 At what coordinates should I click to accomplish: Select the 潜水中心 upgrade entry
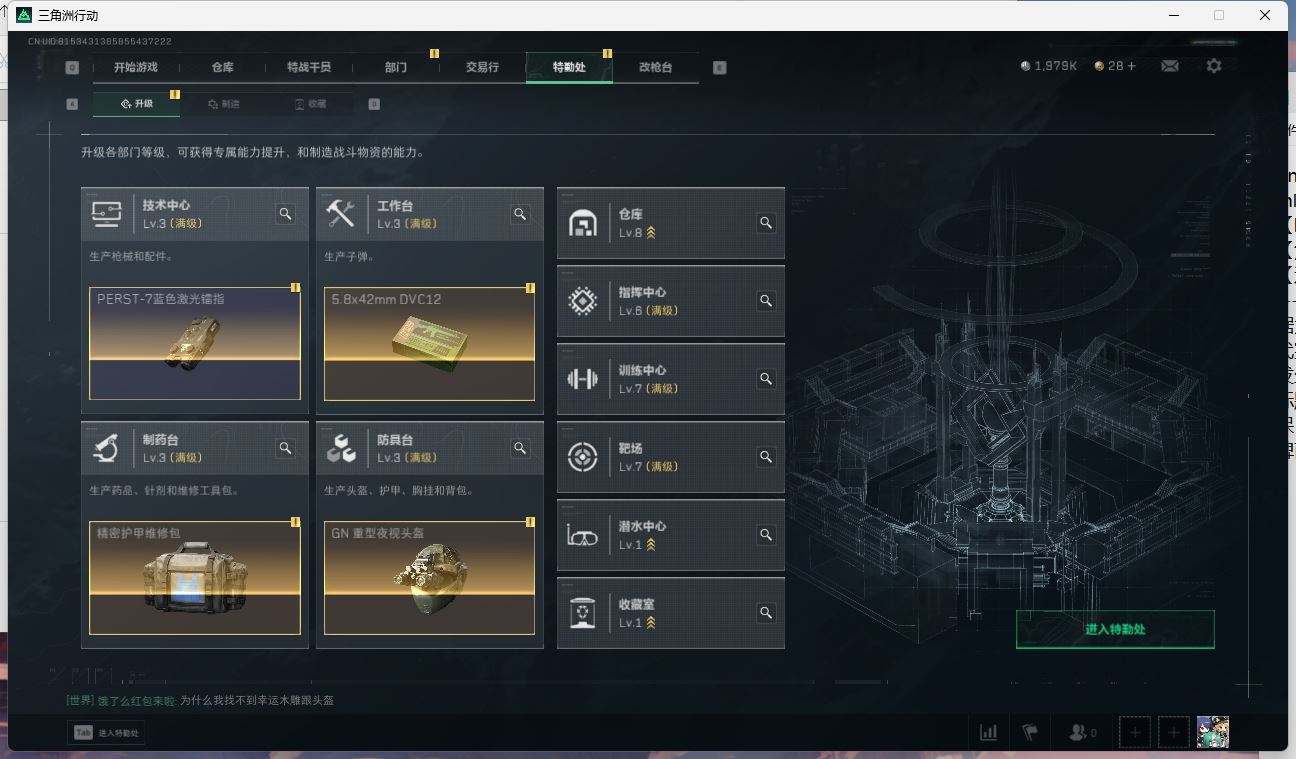tap(671, 535)
